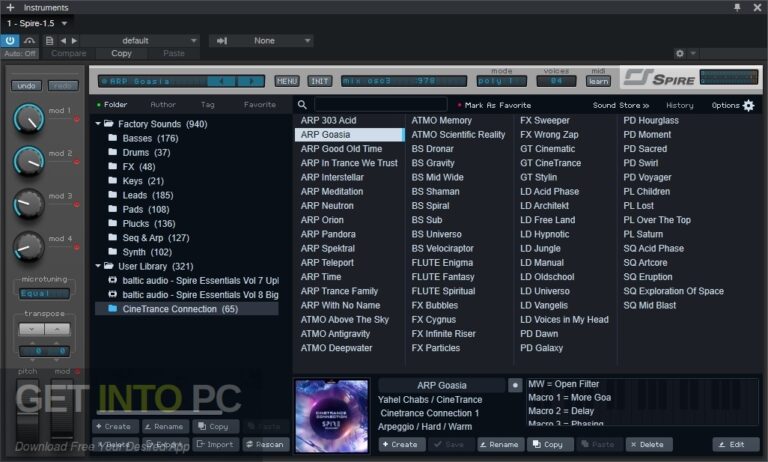The height and width of the screenshot is (462, 768).
Task: Delete the selected preset
Action: coord(648,444)
